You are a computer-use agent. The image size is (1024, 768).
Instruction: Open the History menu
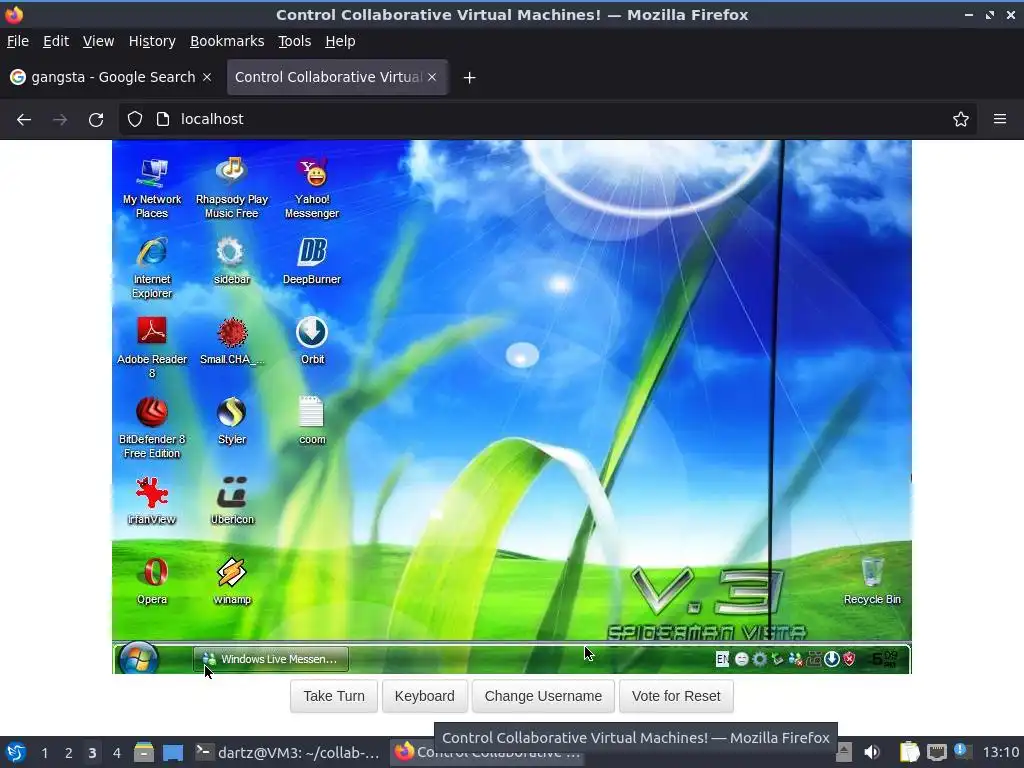point(152,41)
